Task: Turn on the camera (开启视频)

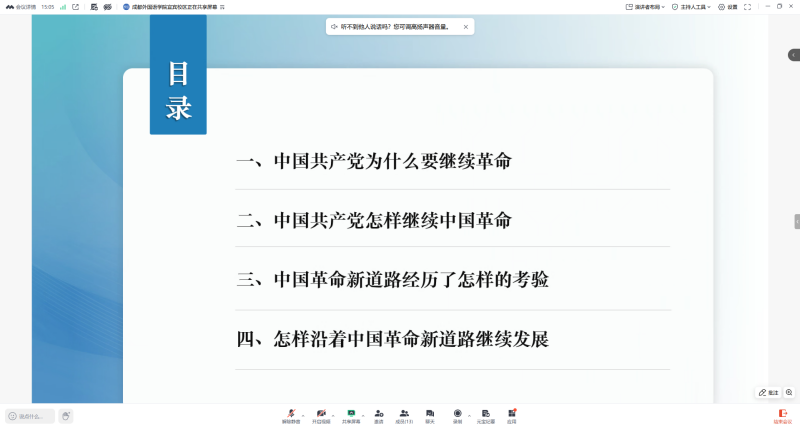Action: coord(321,413)
